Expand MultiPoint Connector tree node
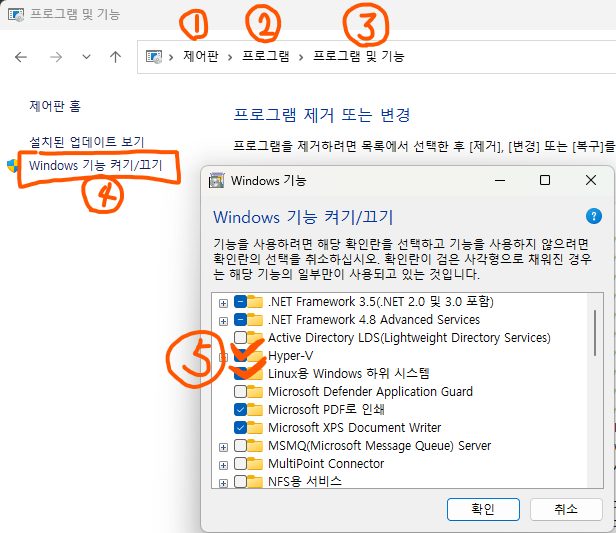Screen dimensions: 616x533 coord(223,465)
